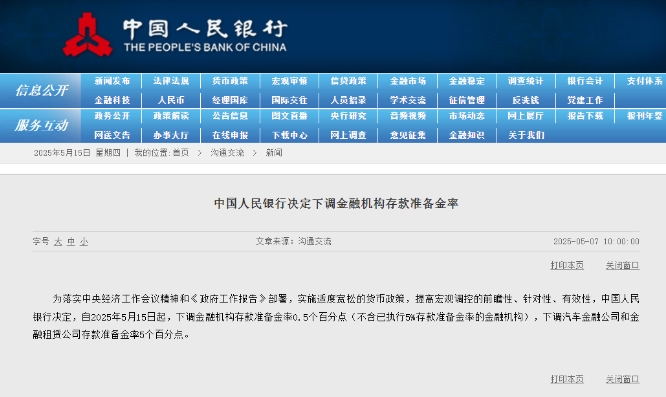Set font size to 大

pos(58,242)
